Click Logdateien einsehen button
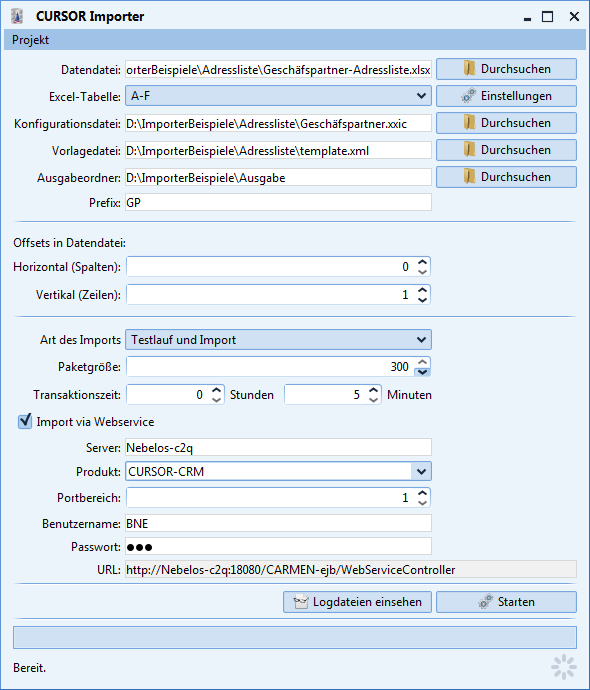 coord(357,602)
